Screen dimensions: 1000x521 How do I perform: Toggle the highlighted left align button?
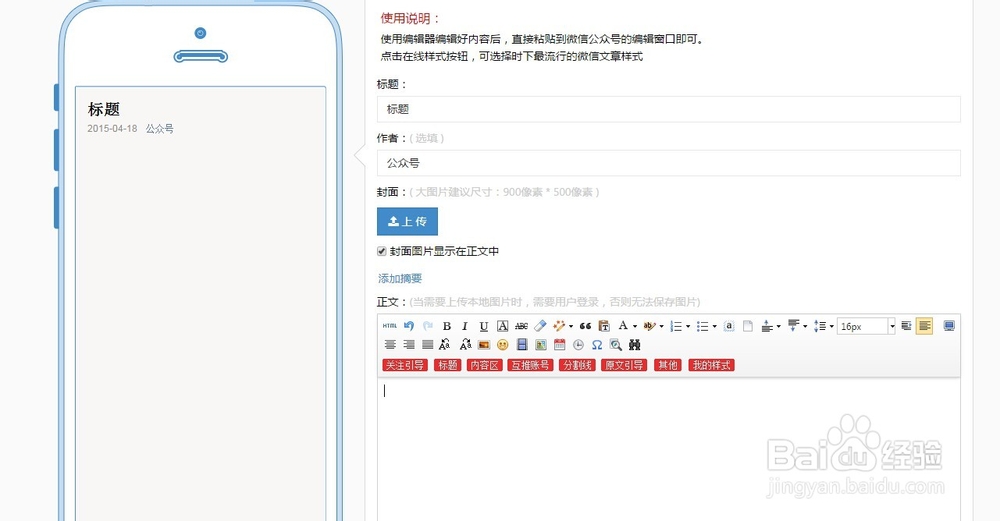click(924, 326)
